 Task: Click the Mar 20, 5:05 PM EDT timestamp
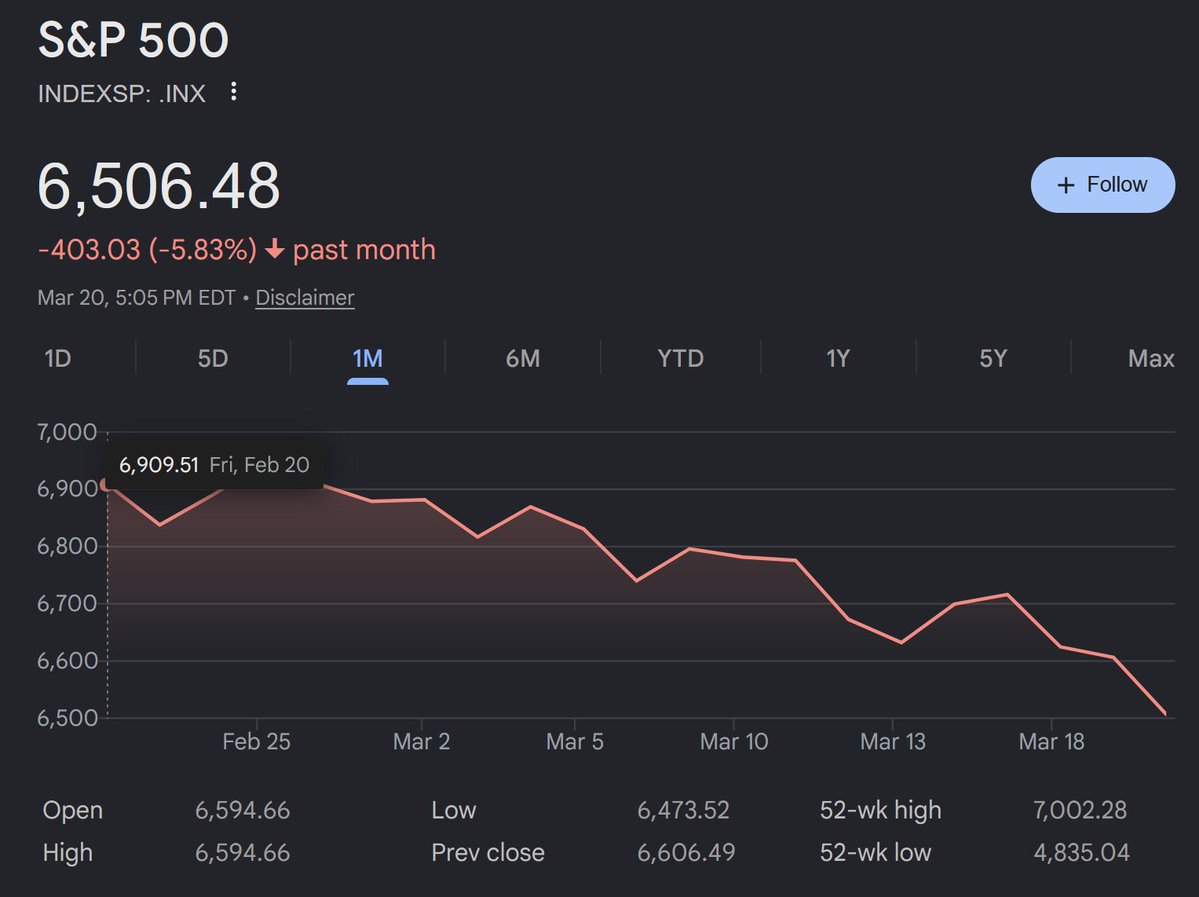point(136,297)
